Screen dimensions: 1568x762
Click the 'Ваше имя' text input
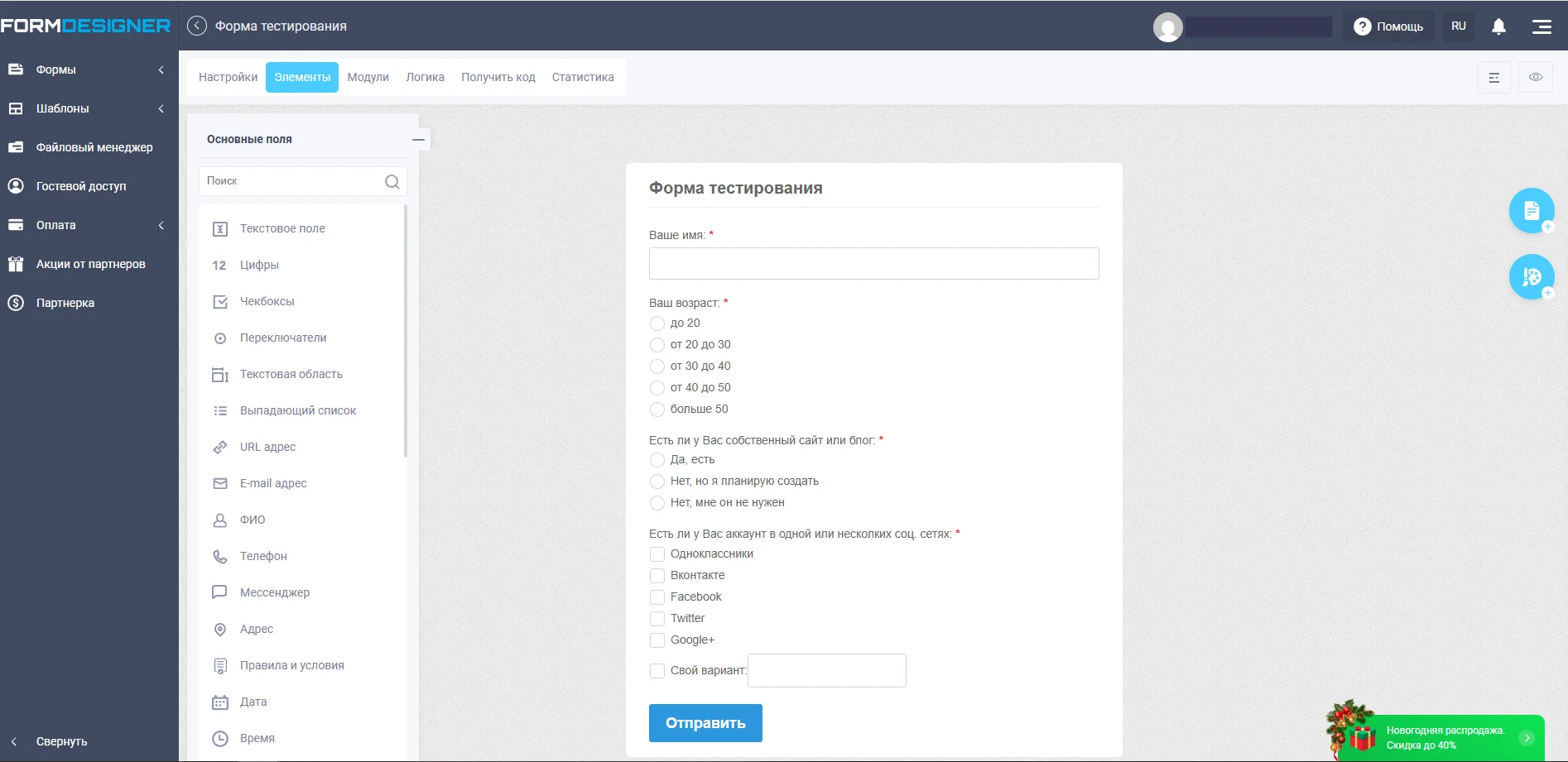[x=873, y=264]
